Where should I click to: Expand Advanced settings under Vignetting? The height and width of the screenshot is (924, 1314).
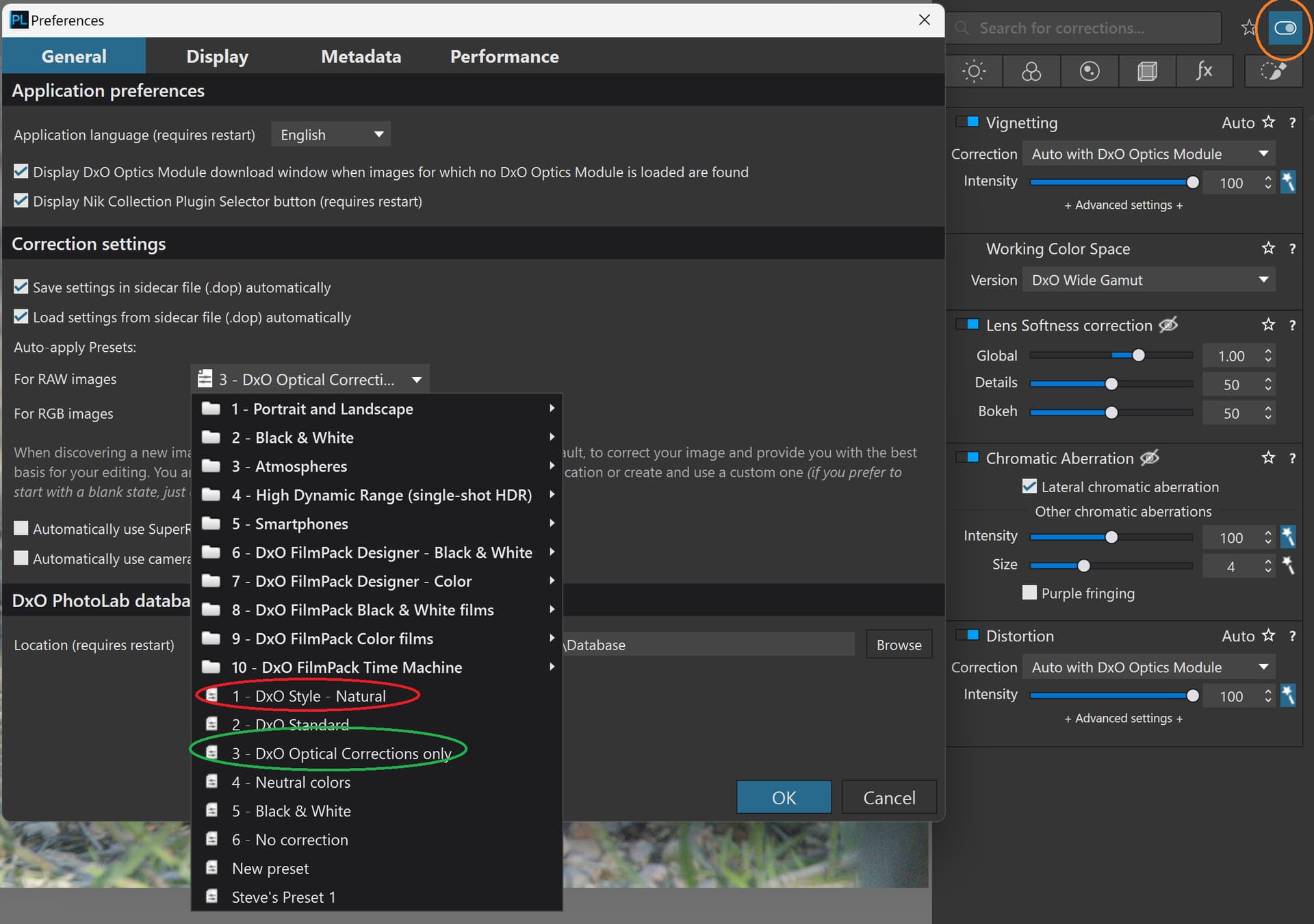(1123, 205)
